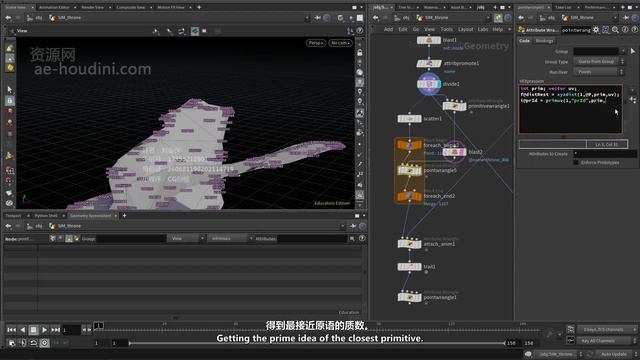This screenshot has width=640, height=360.
Task: Tick the Enforce Prototypes checkbox
Action: (576, 162)
